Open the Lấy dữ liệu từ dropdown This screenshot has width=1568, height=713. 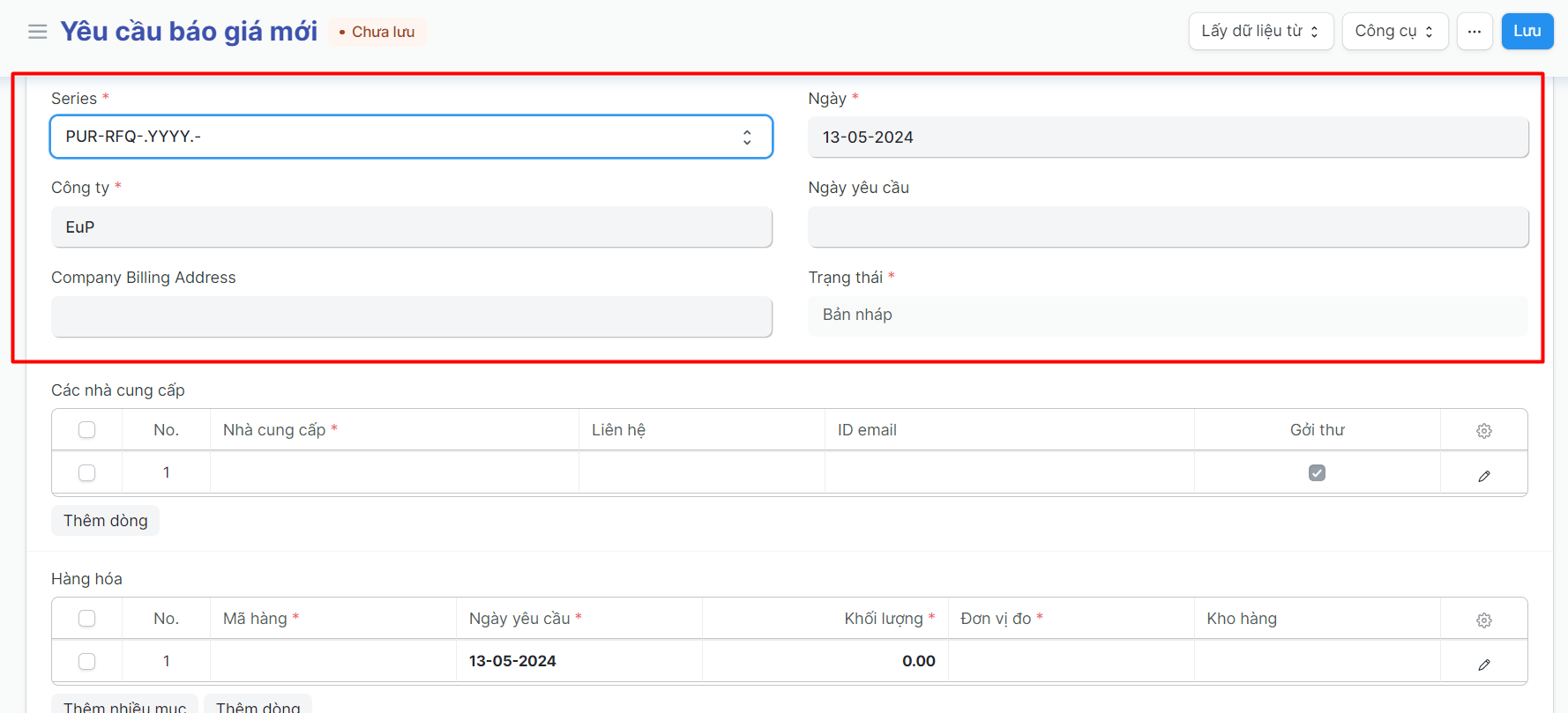[x=1259, y=32]
